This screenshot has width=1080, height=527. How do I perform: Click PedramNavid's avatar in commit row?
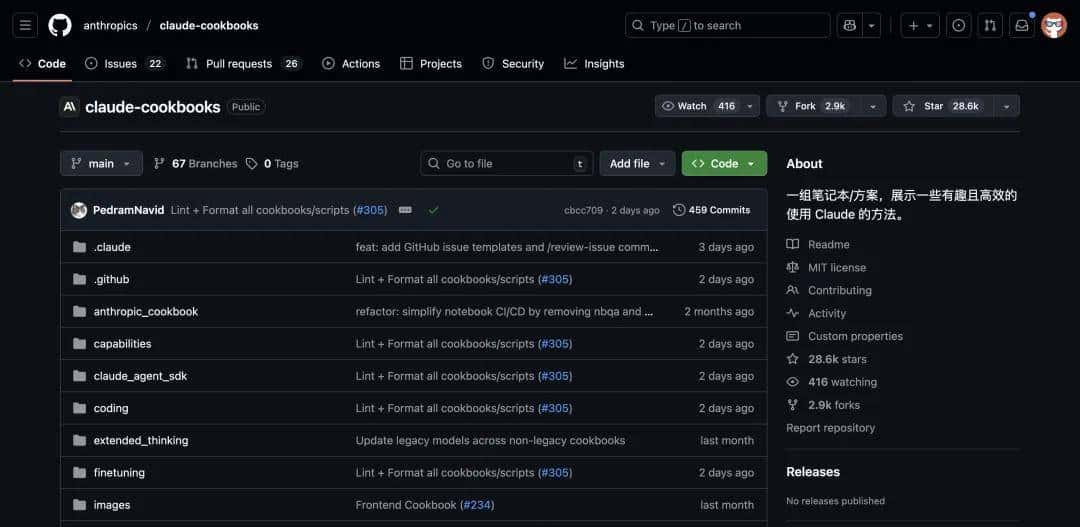click(79, 210)
